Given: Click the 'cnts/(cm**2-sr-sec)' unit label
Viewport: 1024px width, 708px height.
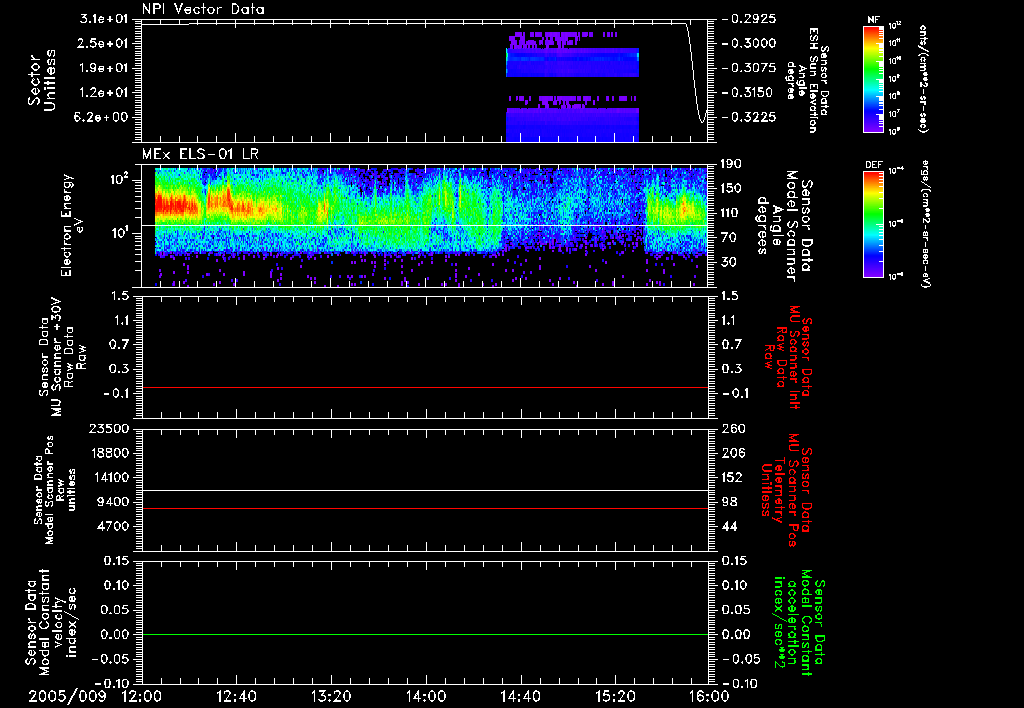Looking at the screenshot, I should coord(923,79).
